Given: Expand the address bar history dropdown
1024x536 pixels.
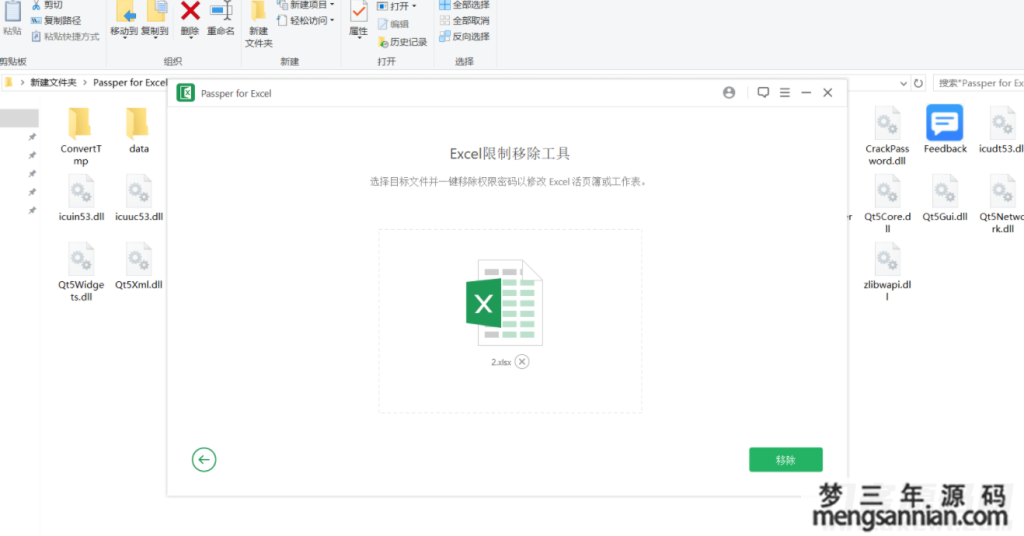Looking at the screenshot, I should 903,83.
